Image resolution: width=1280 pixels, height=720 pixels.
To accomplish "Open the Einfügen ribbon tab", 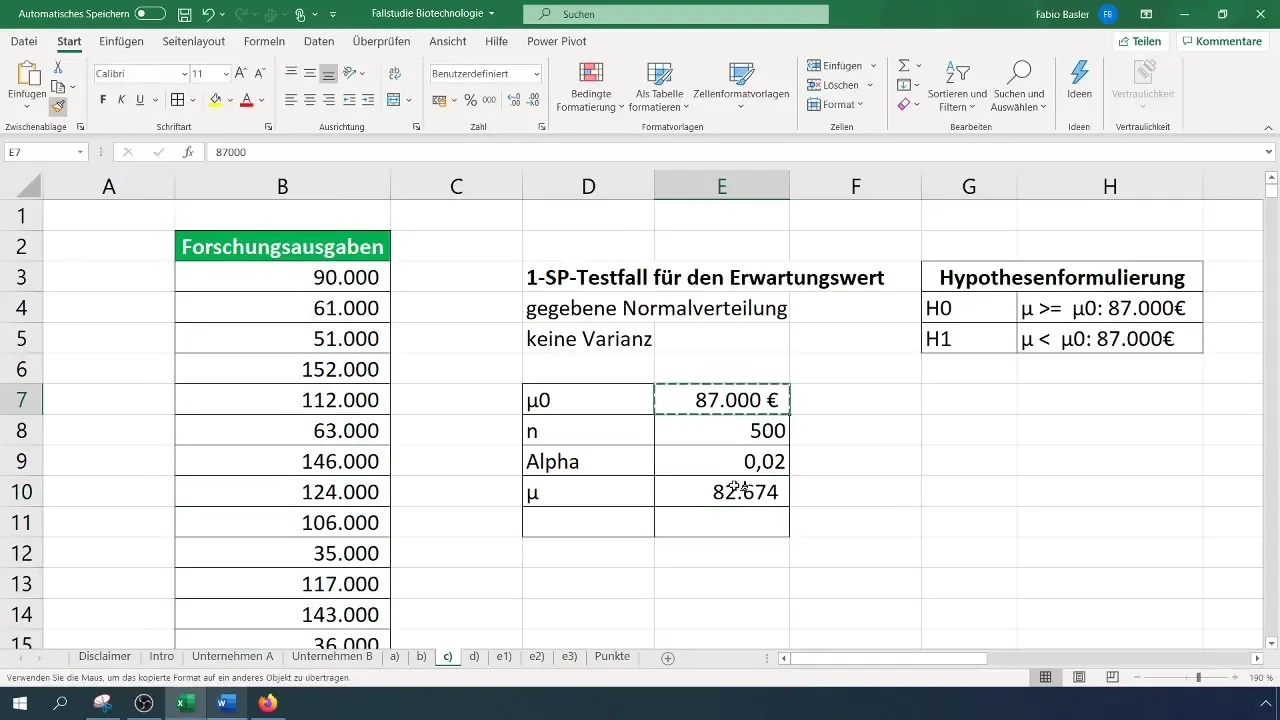I will click(122, 41).
